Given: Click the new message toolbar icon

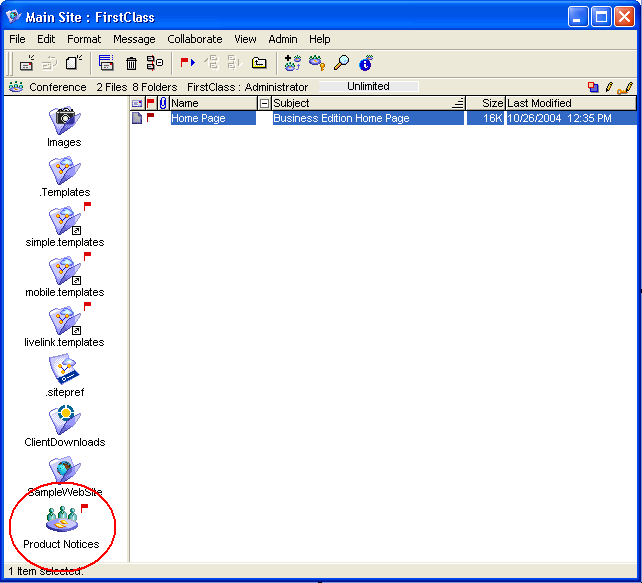Looking at the screenshot, I should [x=27, y=63].
